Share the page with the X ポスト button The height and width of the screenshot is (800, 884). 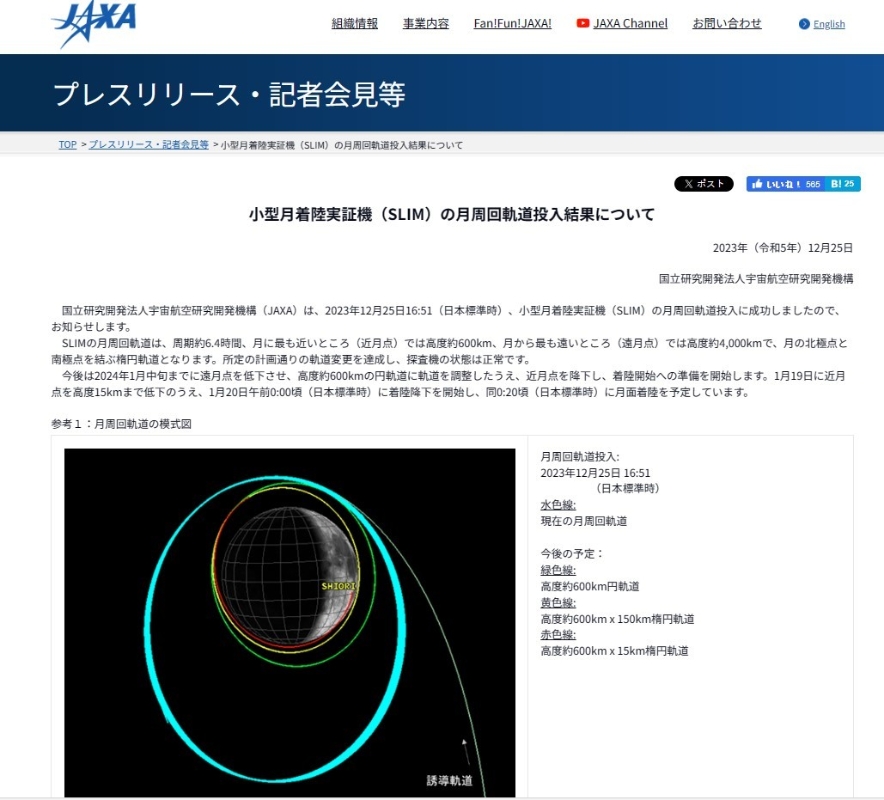(704, 184)
